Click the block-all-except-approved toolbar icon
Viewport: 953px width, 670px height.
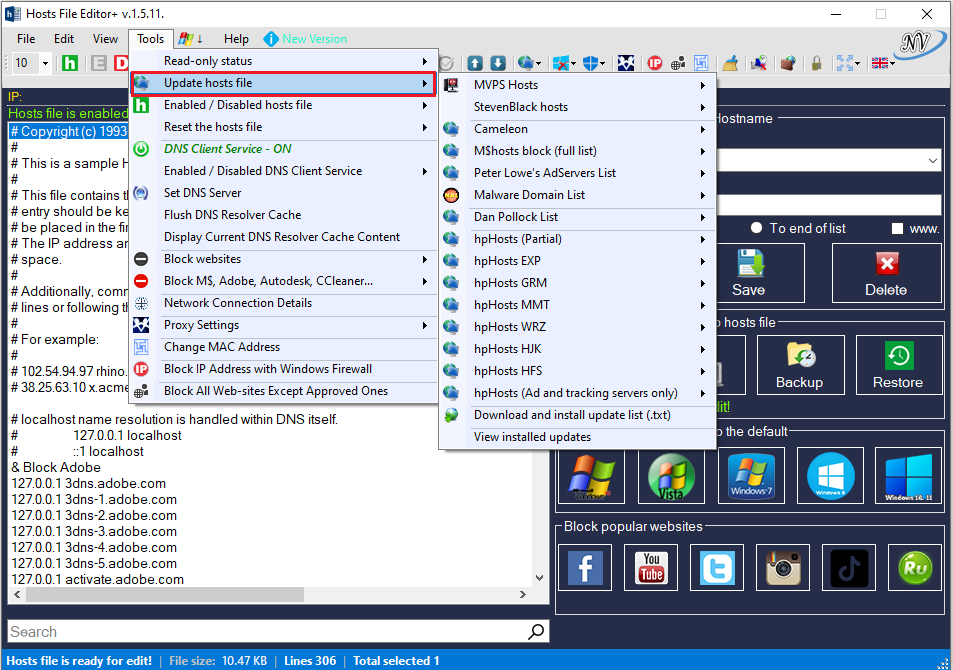coord(678,63)
